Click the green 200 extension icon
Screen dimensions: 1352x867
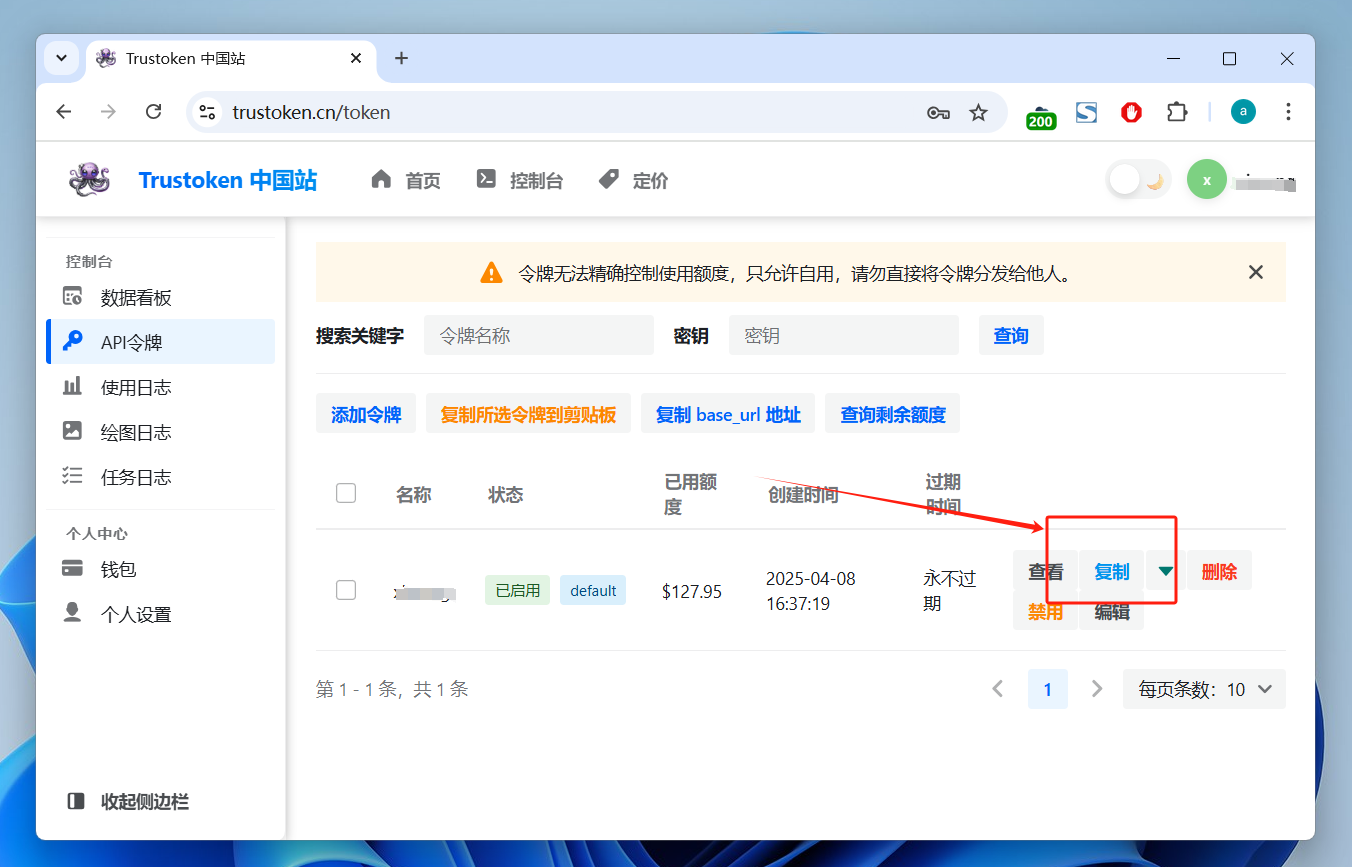click(1041, 115)
